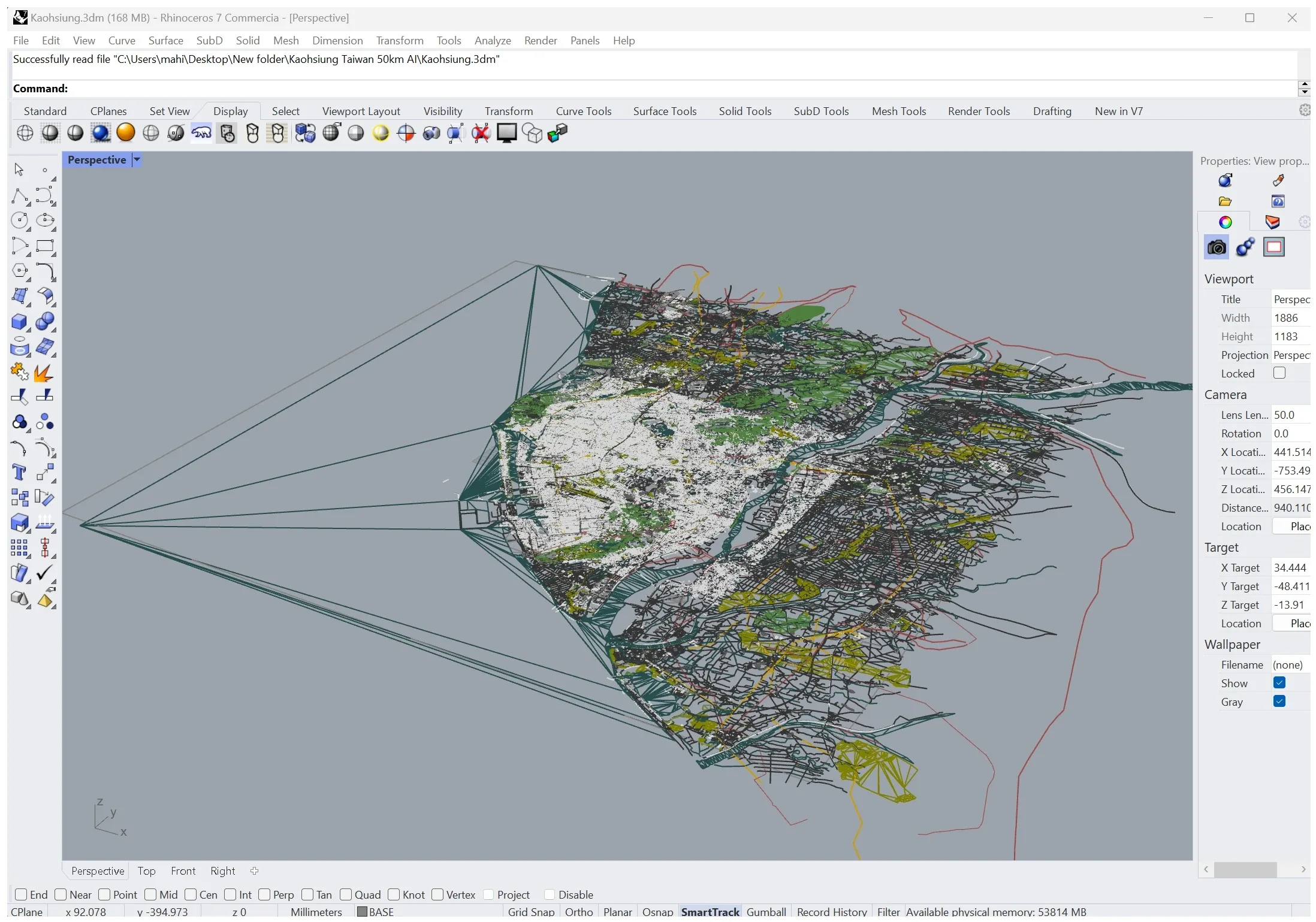The image size is (1316, 922).
Task: Open the Analyze menu
Action: [492, 41]
